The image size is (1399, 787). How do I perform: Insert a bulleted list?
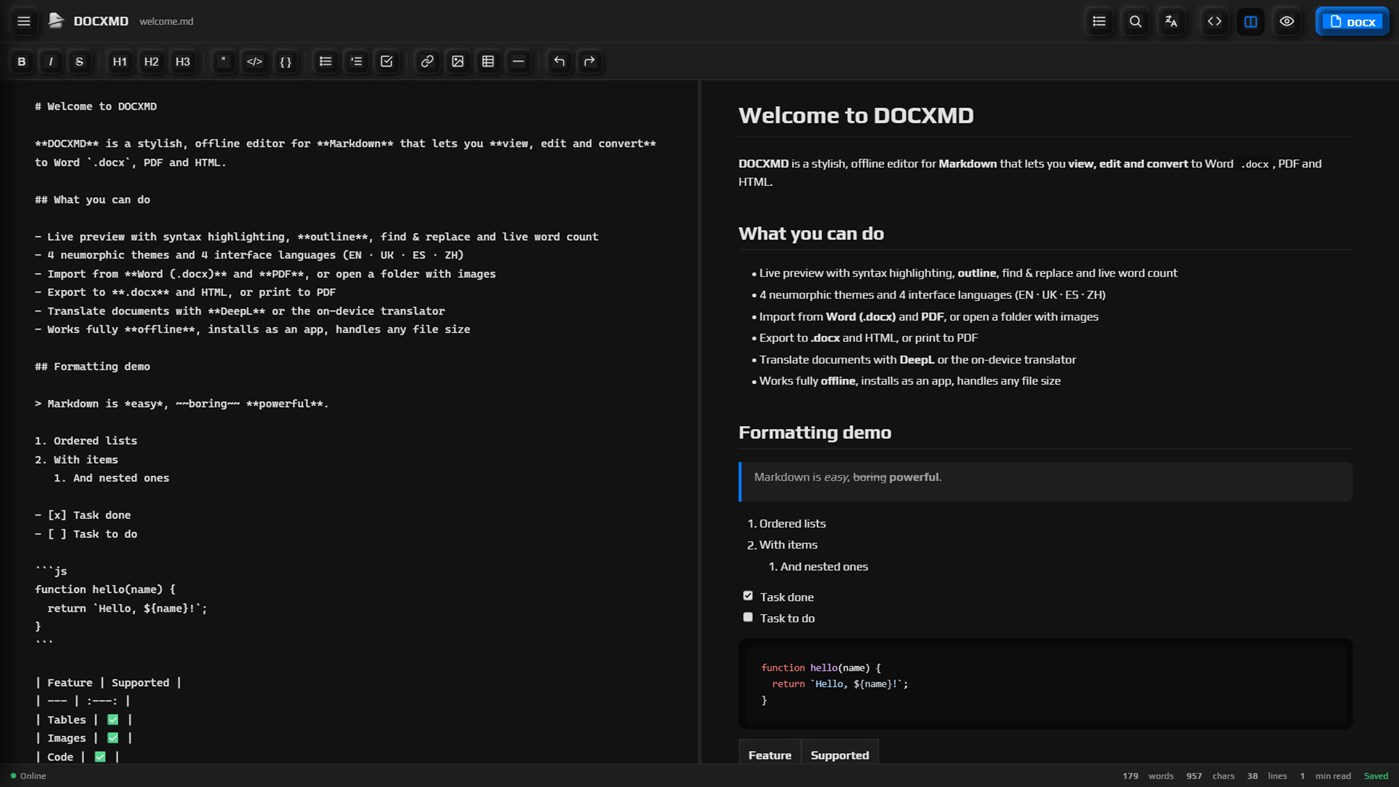(326, 62)
